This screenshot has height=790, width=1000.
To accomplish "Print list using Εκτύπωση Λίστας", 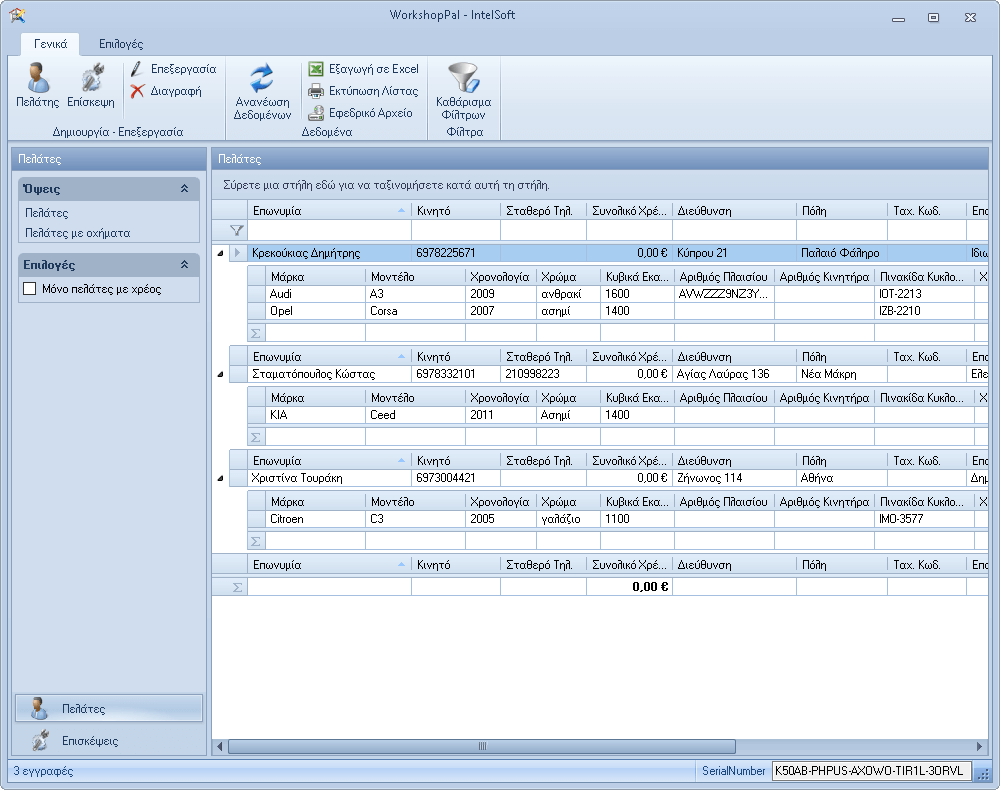I will 363,91.
